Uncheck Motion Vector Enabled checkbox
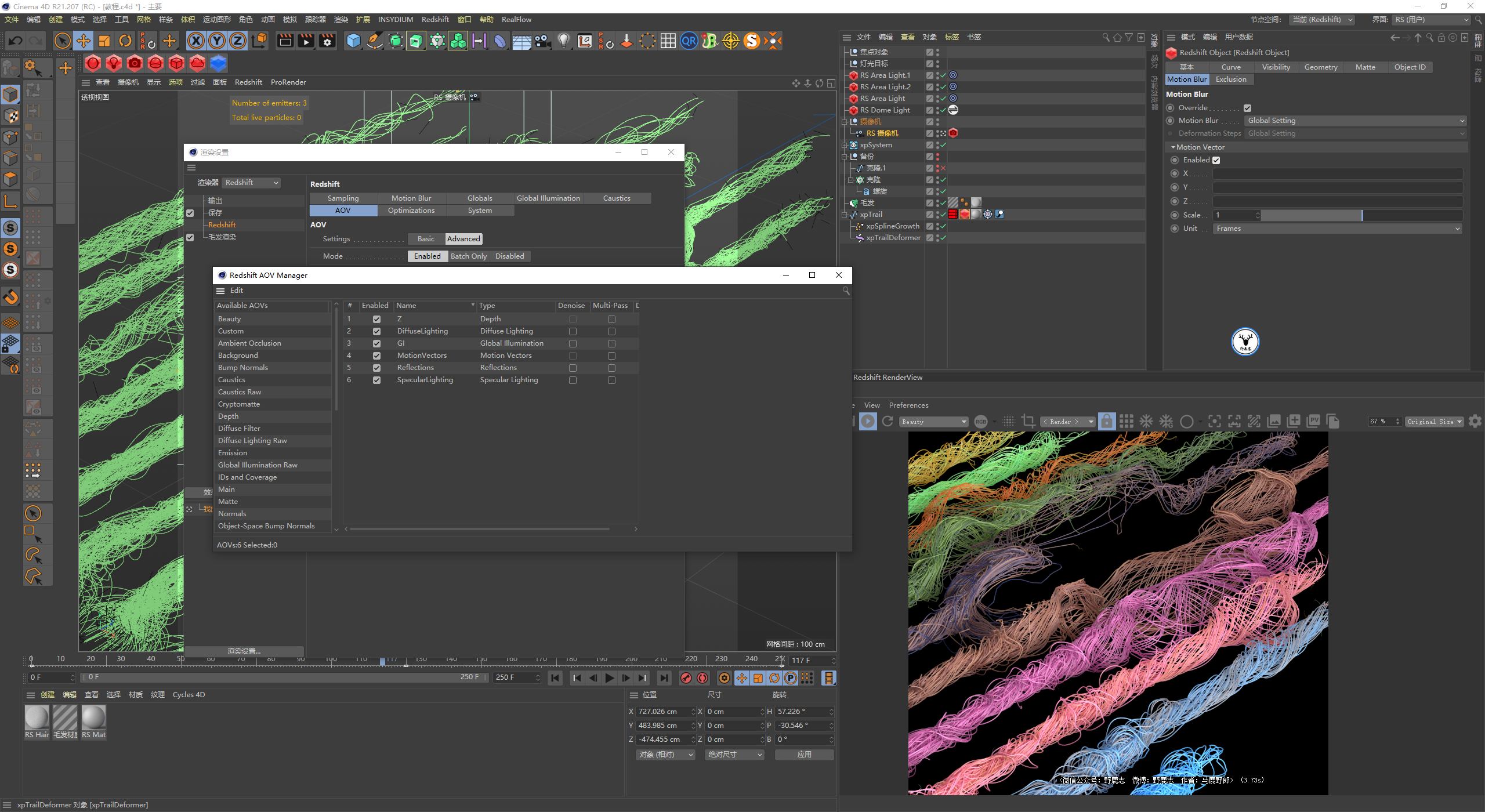 (1216, 160)
